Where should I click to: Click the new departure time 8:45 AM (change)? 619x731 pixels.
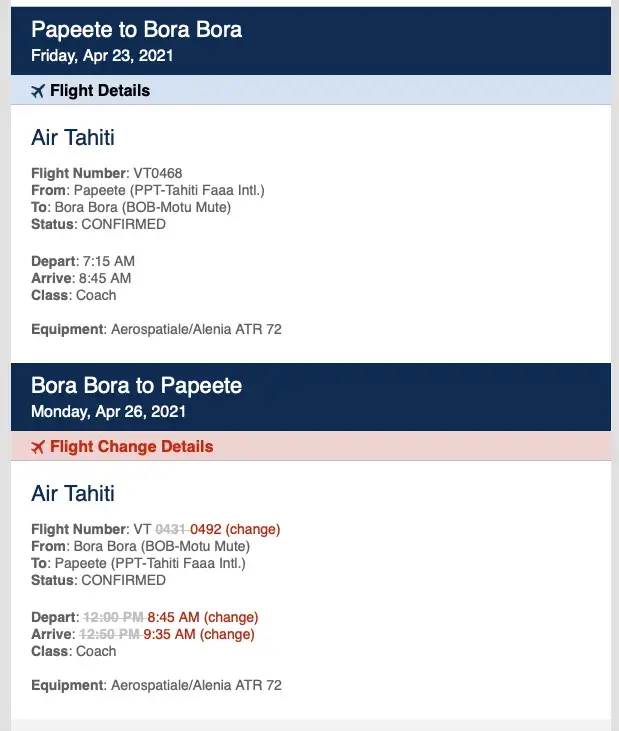(x=201, y=617)
